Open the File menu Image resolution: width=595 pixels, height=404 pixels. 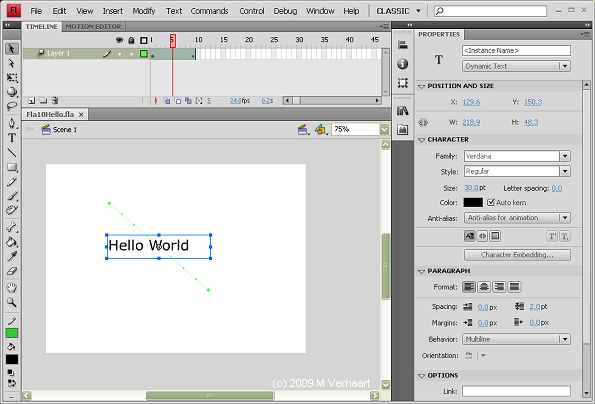coord(36,11)
